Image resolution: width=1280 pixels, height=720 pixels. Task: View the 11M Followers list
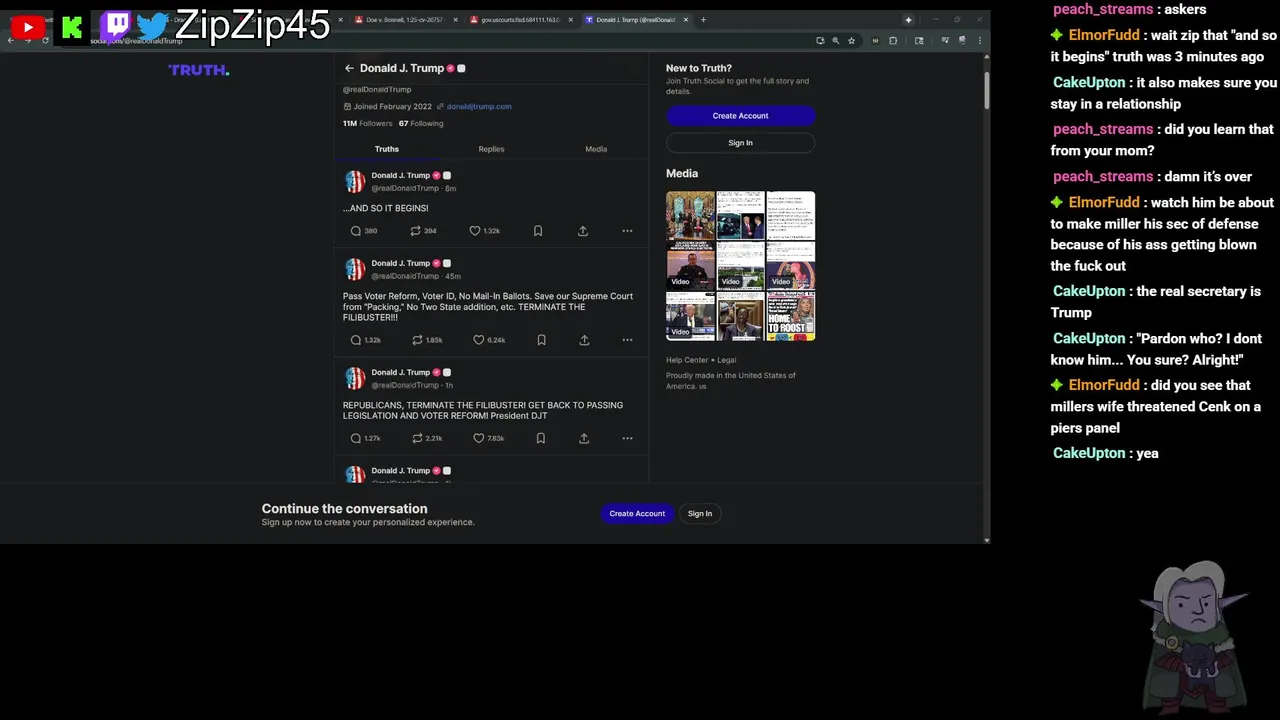[x=367, y=124]
